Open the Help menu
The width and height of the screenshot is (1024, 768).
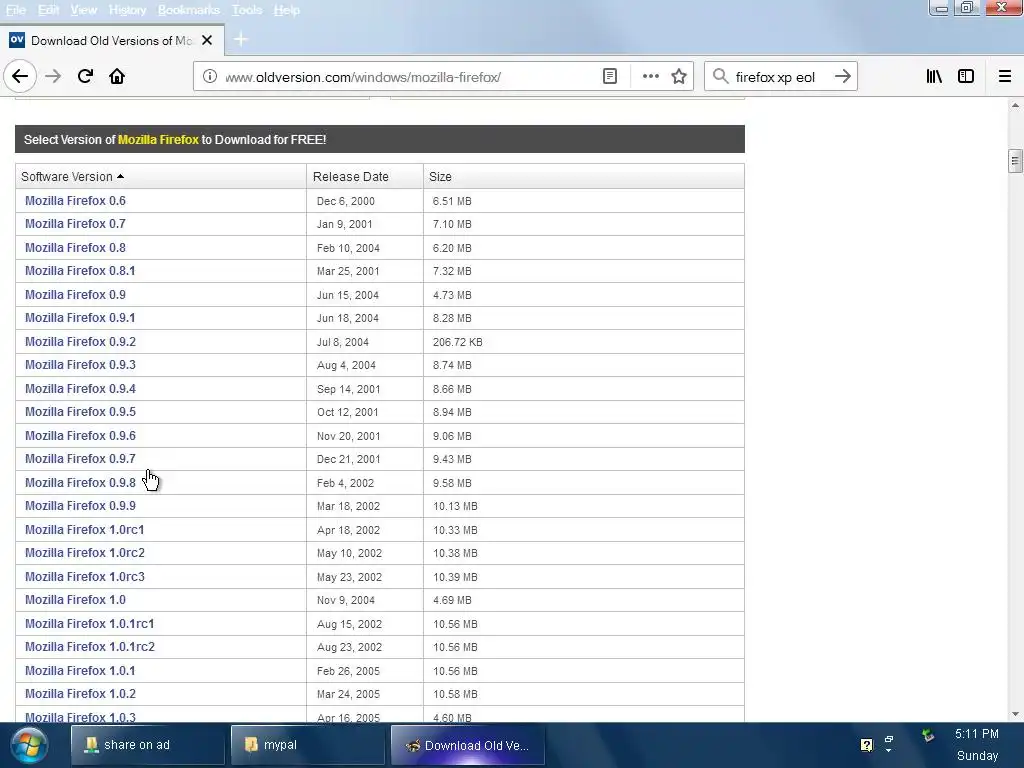pos(287,10)
